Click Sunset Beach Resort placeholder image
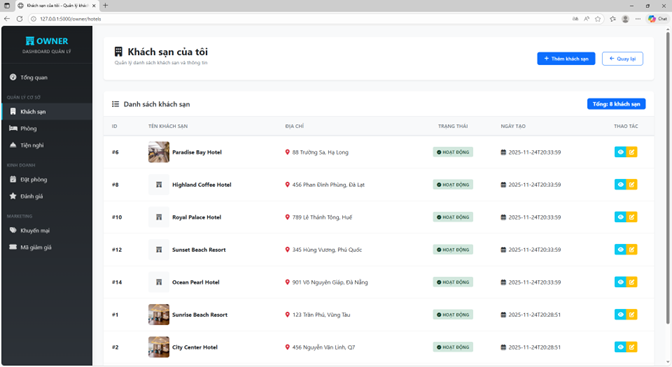This screenshot has width=672, height=367. (159, 250)
